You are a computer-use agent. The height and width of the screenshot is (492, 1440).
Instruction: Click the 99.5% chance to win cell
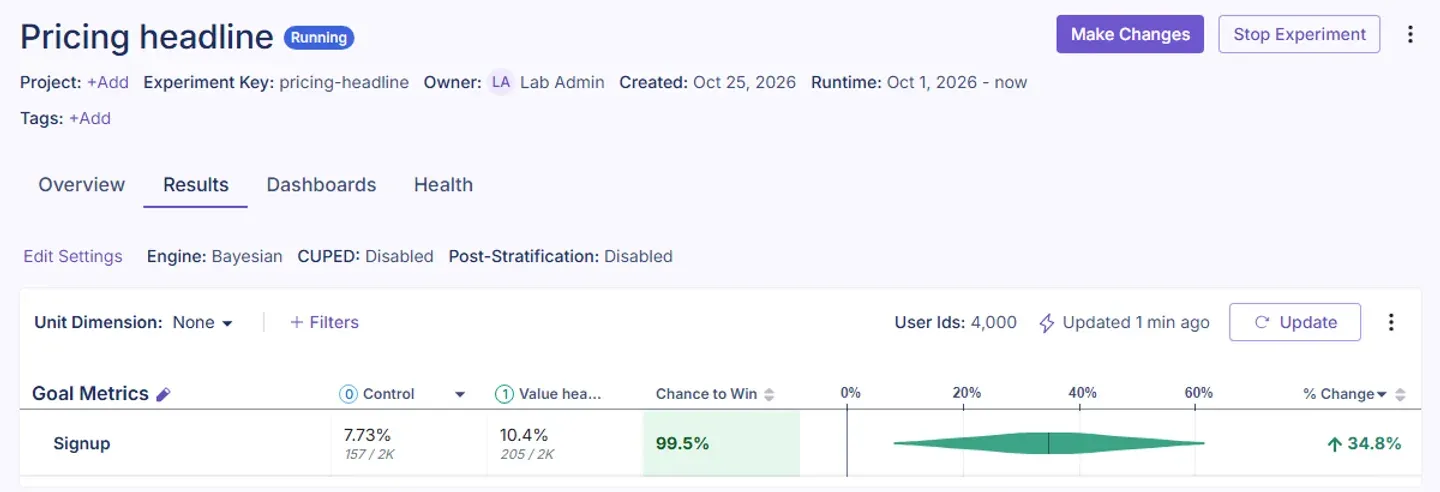(x=721, y=443)
